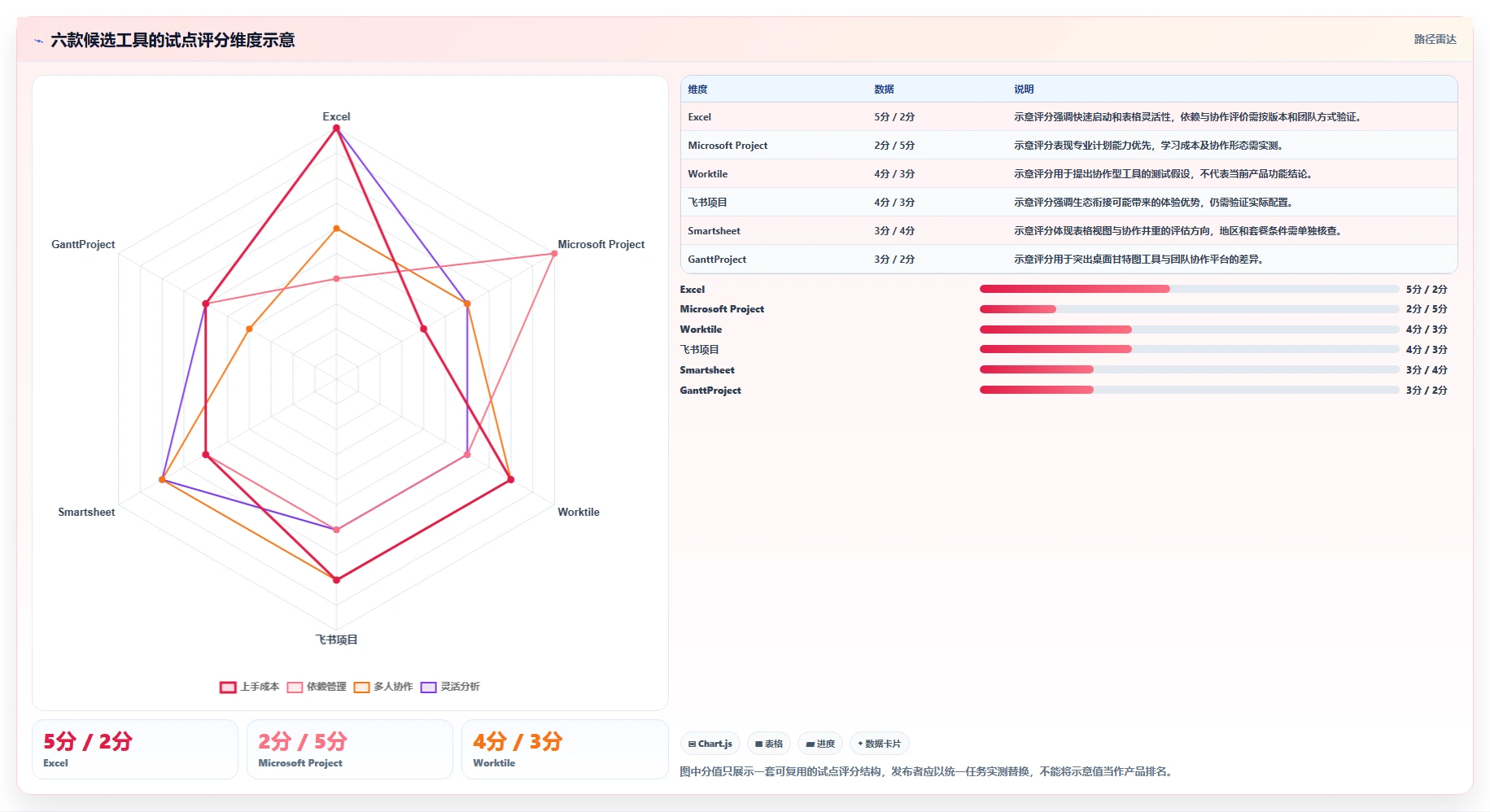Open the Worktile 4分 / 3分 summary card
Screen dimensions: 1490x812
click(x=565, y=749)
